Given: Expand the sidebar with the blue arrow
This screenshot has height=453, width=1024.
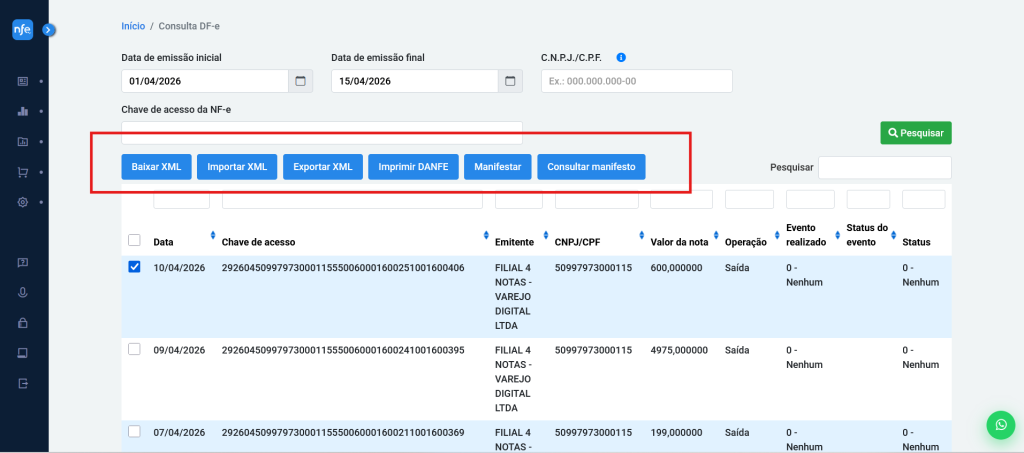Looking at the screenshot, I should pos(49,30).
